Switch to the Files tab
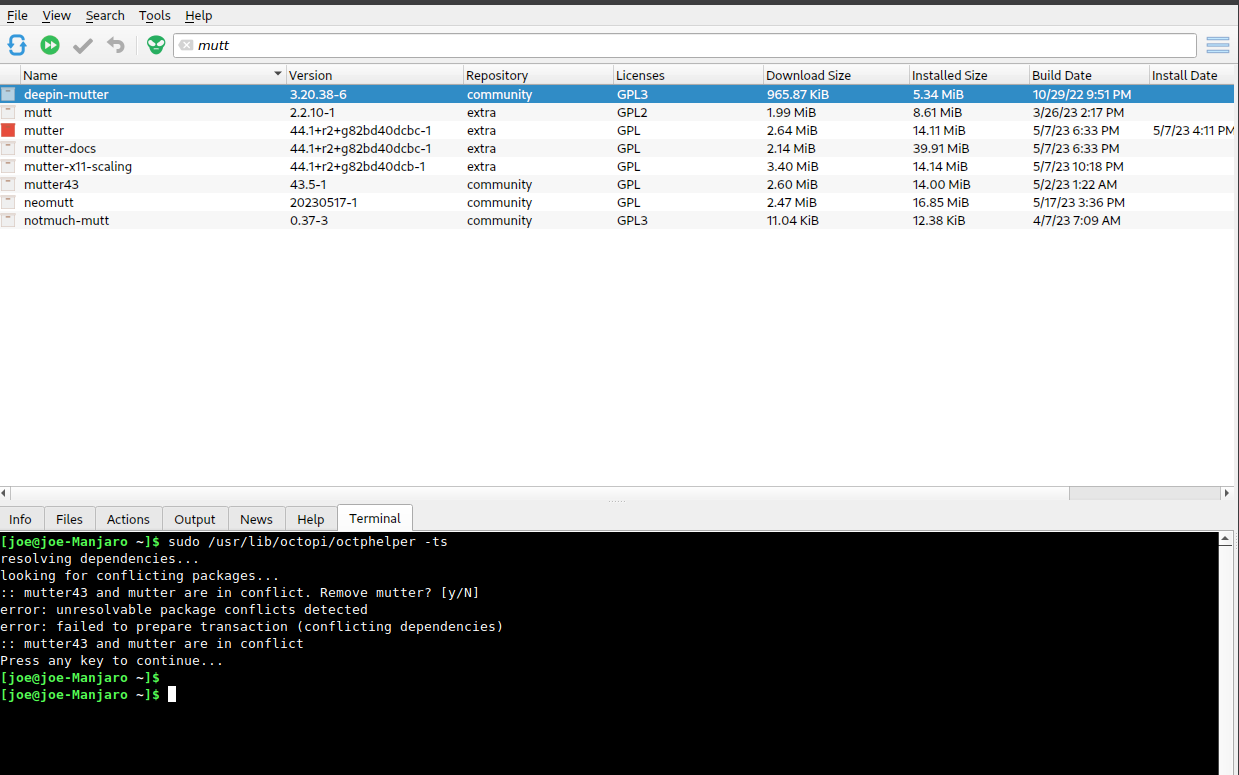Screen dimensions: 1239x775 (69, 519)
